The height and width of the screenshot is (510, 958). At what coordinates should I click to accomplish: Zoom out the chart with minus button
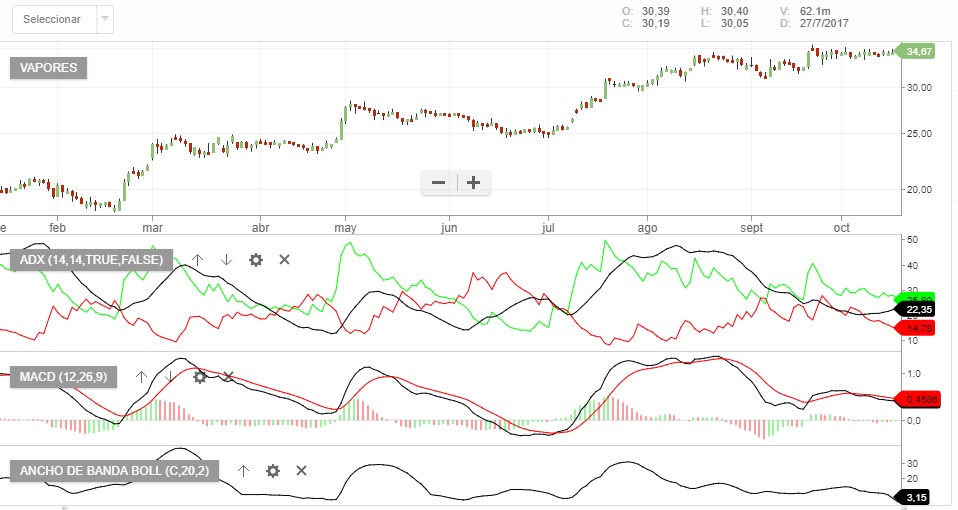pos(438,183)
